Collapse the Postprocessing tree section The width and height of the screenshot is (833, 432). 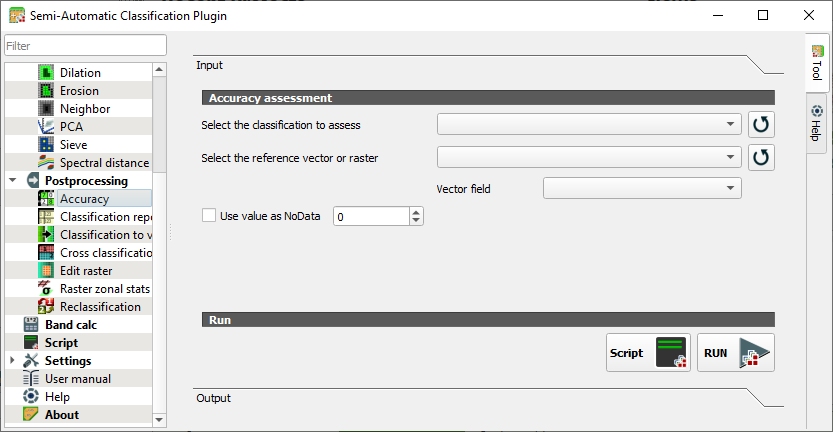pos(13,181)
